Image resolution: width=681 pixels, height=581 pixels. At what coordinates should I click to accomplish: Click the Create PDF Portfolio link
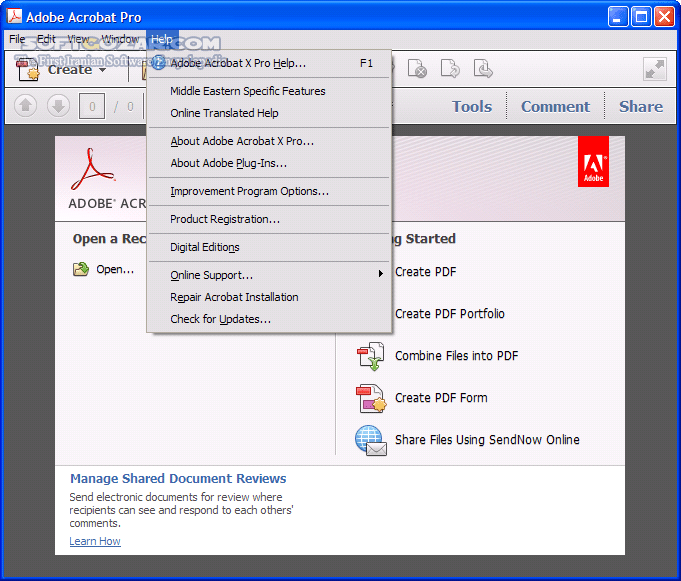pyautogui.click(x=450, y=314)
